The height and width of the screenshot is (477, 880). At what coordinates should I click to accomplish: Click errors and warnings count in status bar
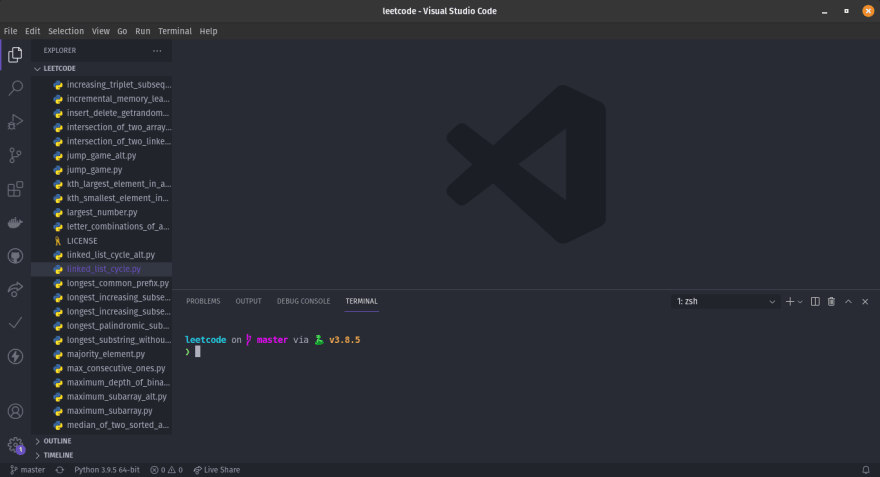click(166, 470)
